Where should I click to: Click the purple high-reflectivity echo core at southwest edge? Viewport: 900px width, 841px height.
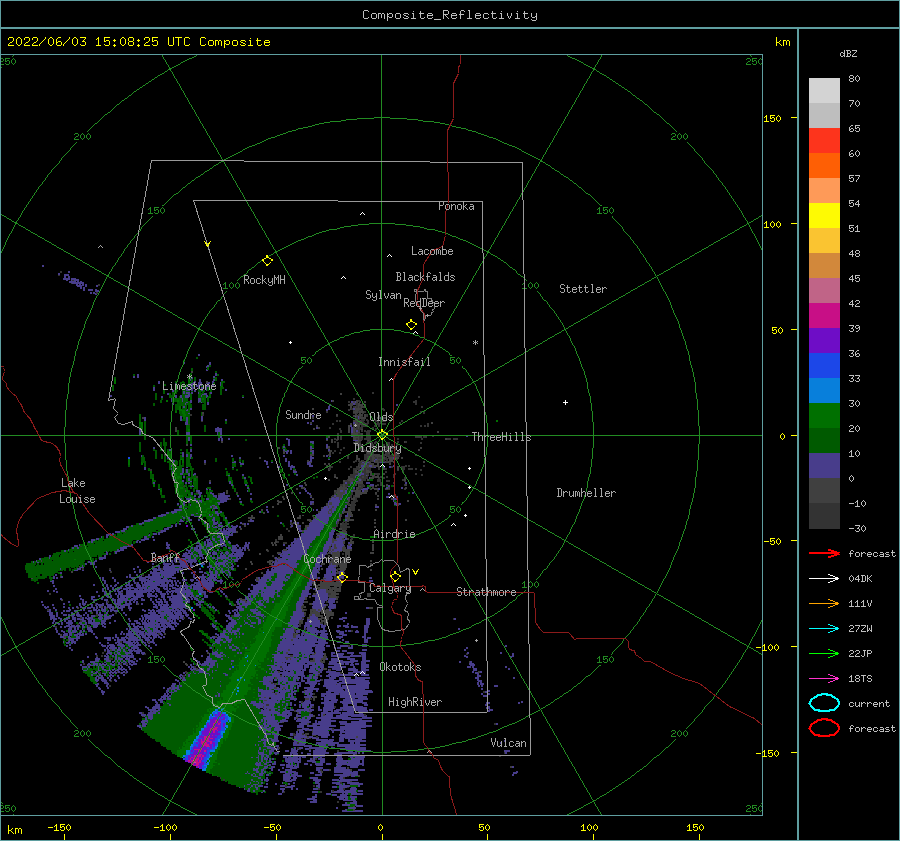coord(208,738)
